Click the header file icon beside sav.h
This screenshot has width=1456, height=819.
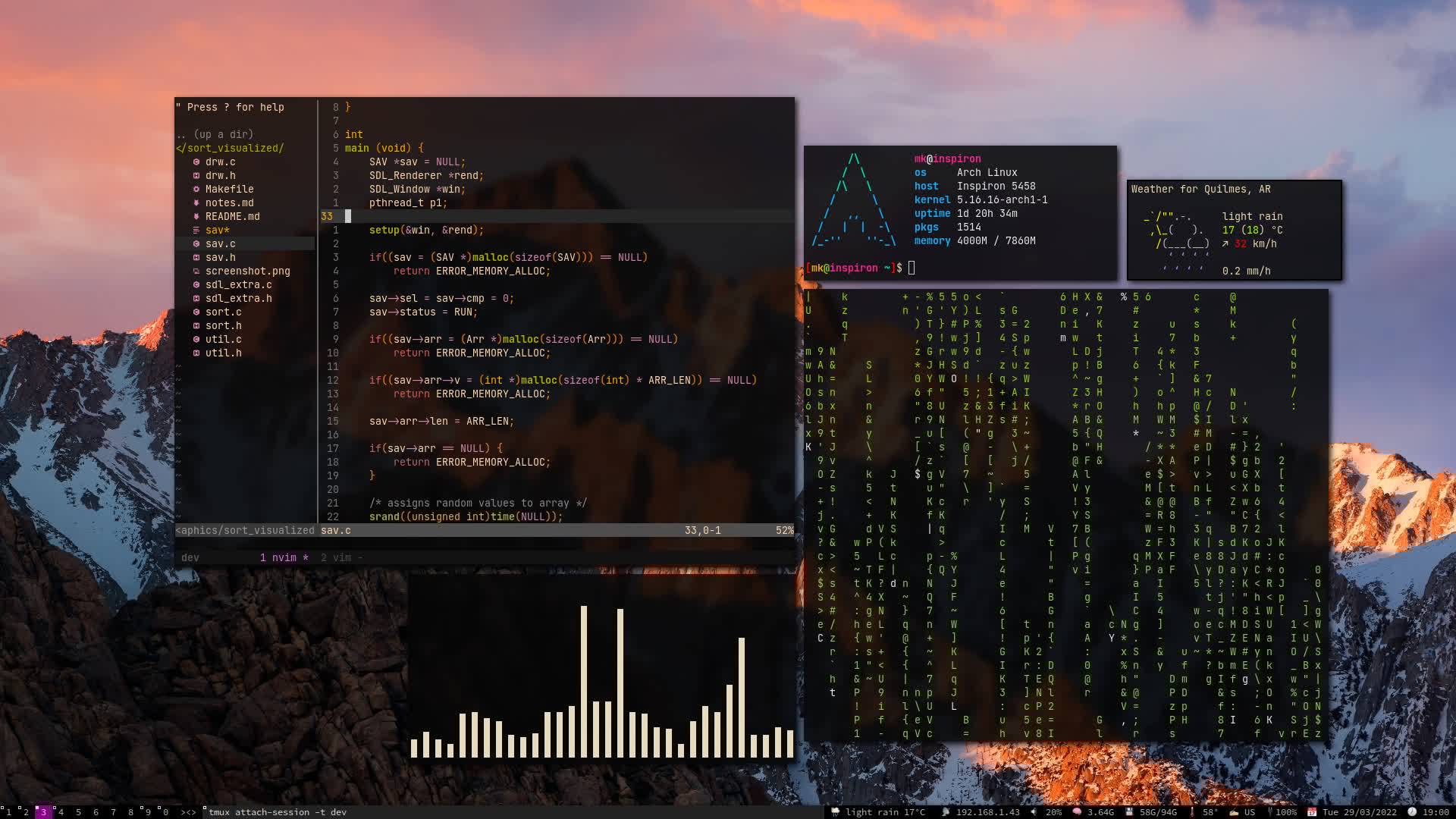tap(198, 257)
